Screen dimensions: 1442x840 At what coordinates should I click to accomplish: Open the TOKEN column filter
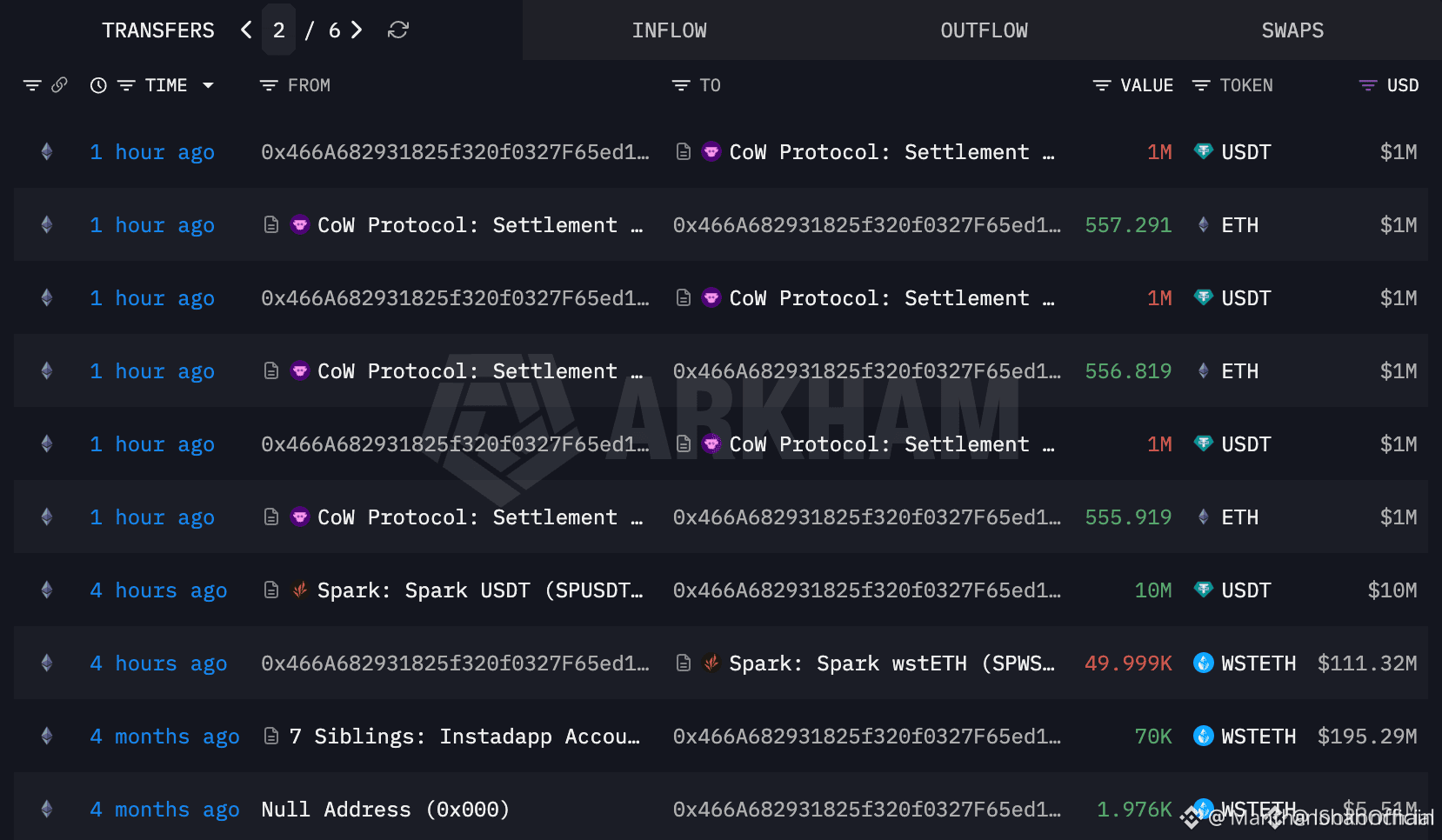(x=1201, y=85)
